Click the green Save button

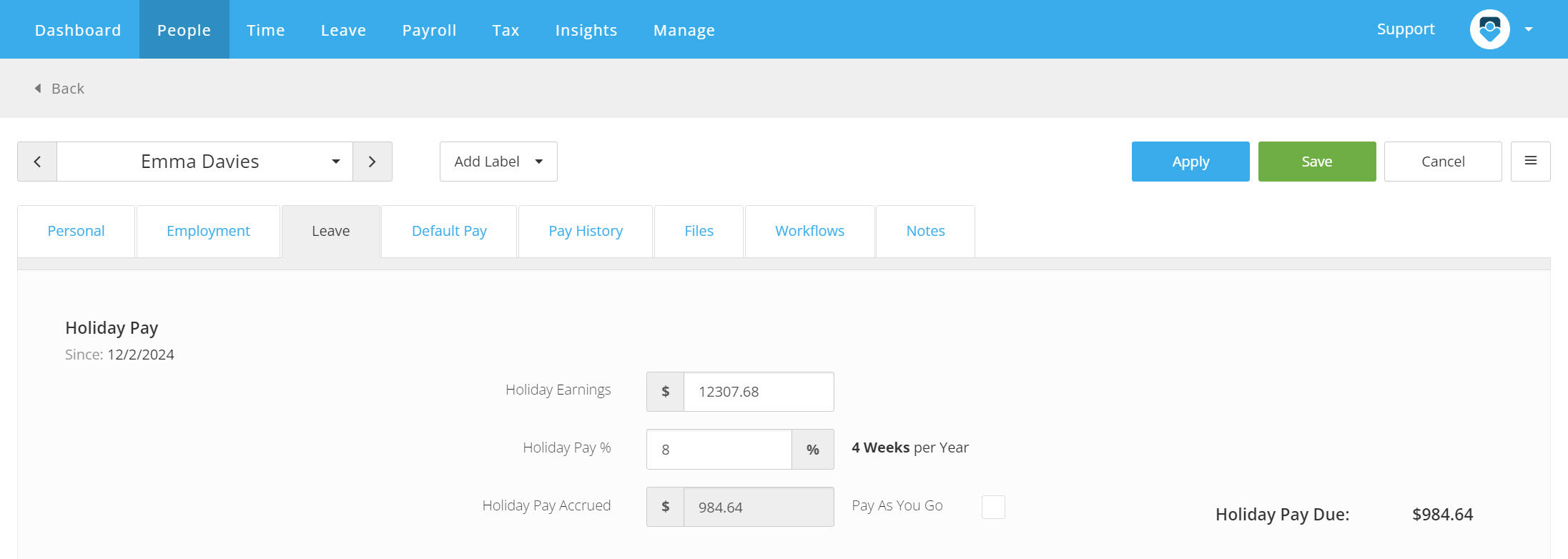coord(1317,162)
